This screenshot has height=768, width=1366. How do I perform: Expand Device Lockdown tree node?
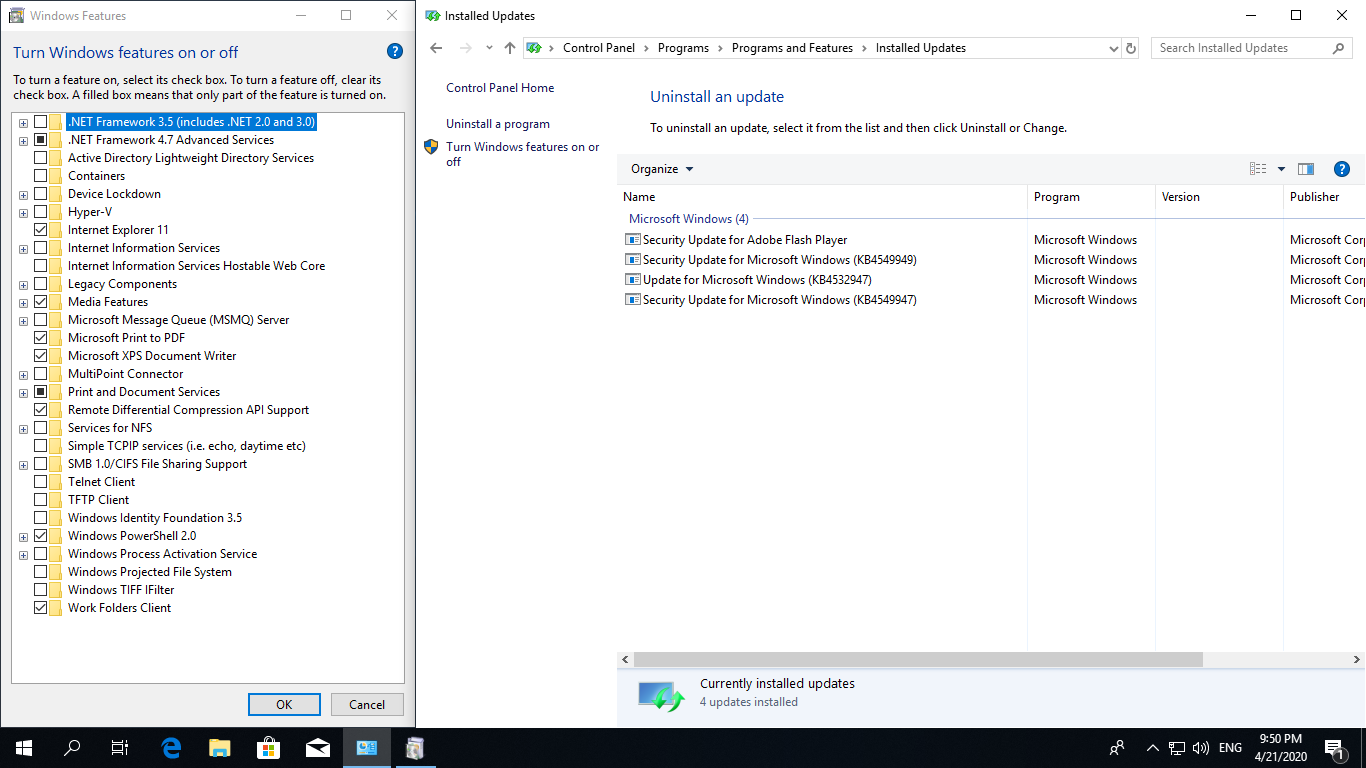point(23,195)
